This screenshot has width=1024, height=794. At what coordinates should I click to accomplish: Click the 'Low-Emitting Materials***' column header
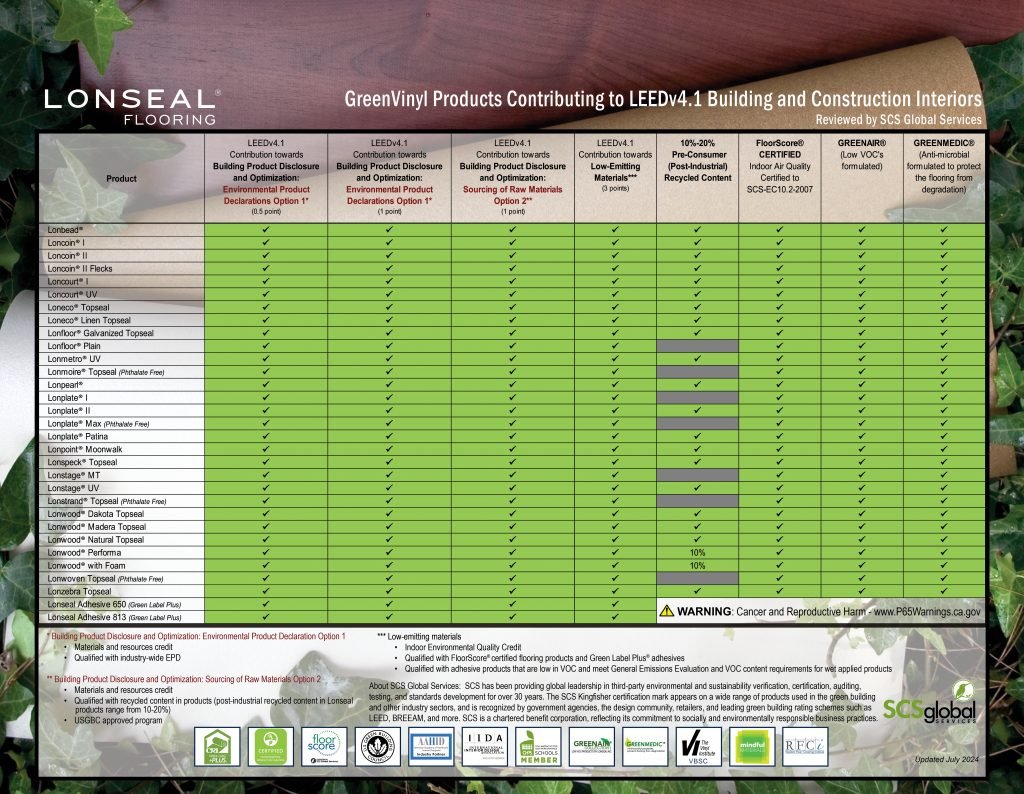615,172
